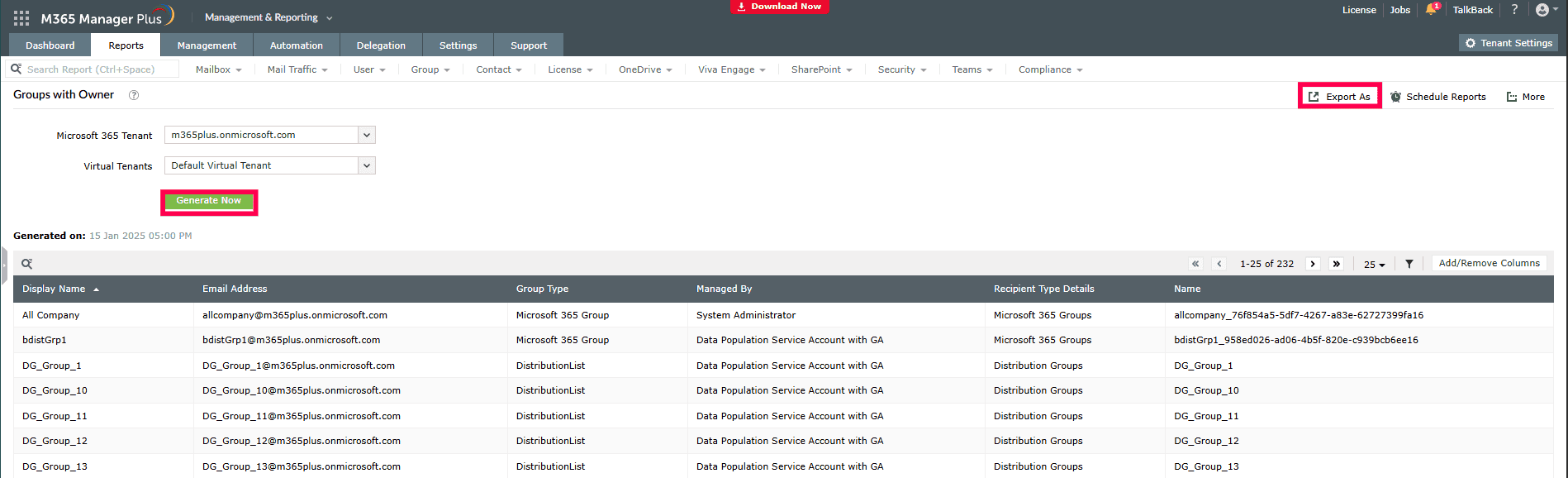
Task: Expand the OneDrive reports menu
Action: (645, 69)
